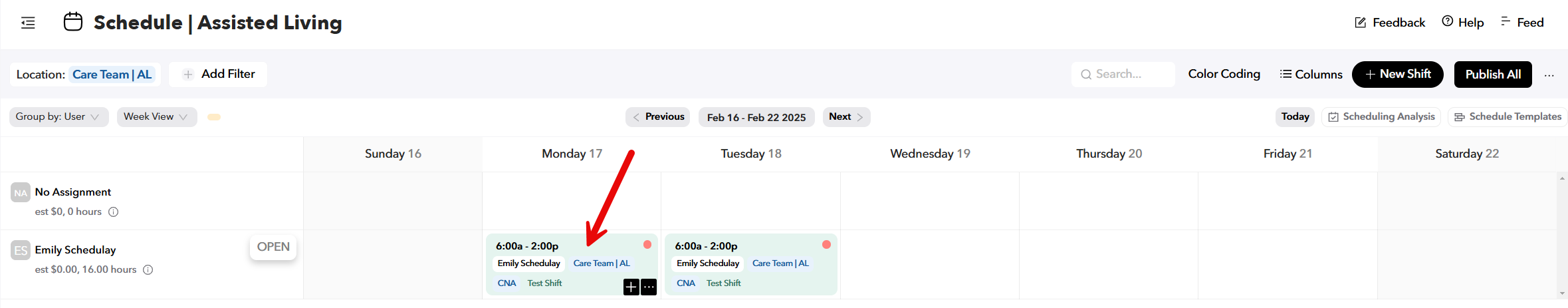Click the plus icon on Monday shift card

631,287
